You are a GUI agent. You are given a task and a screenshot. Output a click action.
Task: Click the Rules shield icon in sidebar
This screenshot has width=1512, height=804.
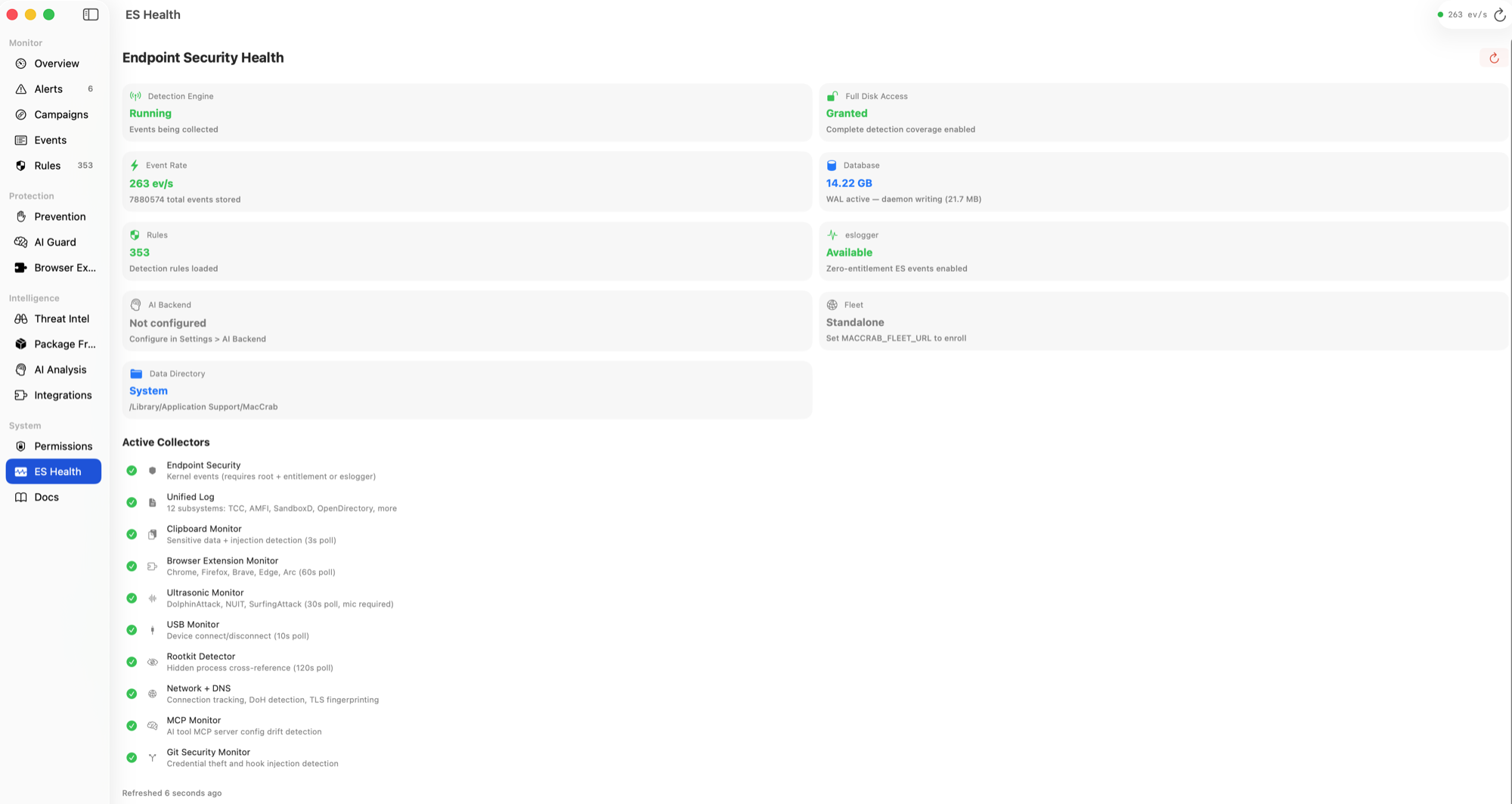click(x=21, y=165)
